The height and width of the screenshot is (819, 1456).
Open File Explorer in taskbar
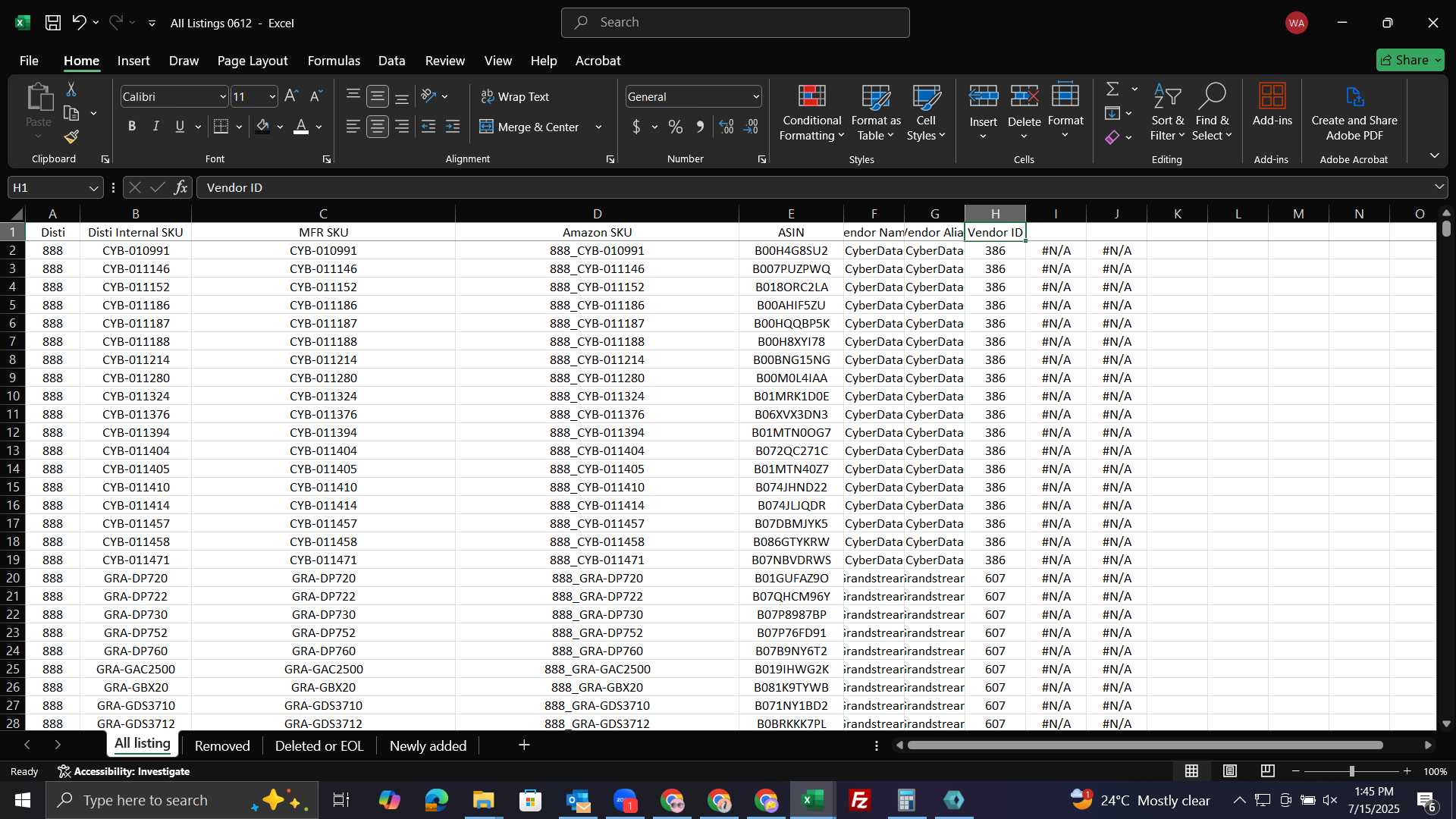click(x=483, y=800)
